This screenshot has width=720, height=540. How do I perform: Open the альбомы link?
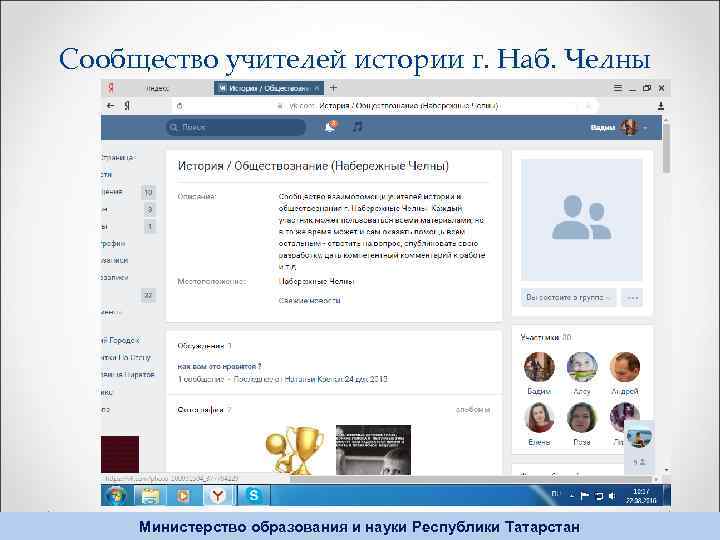473,410
